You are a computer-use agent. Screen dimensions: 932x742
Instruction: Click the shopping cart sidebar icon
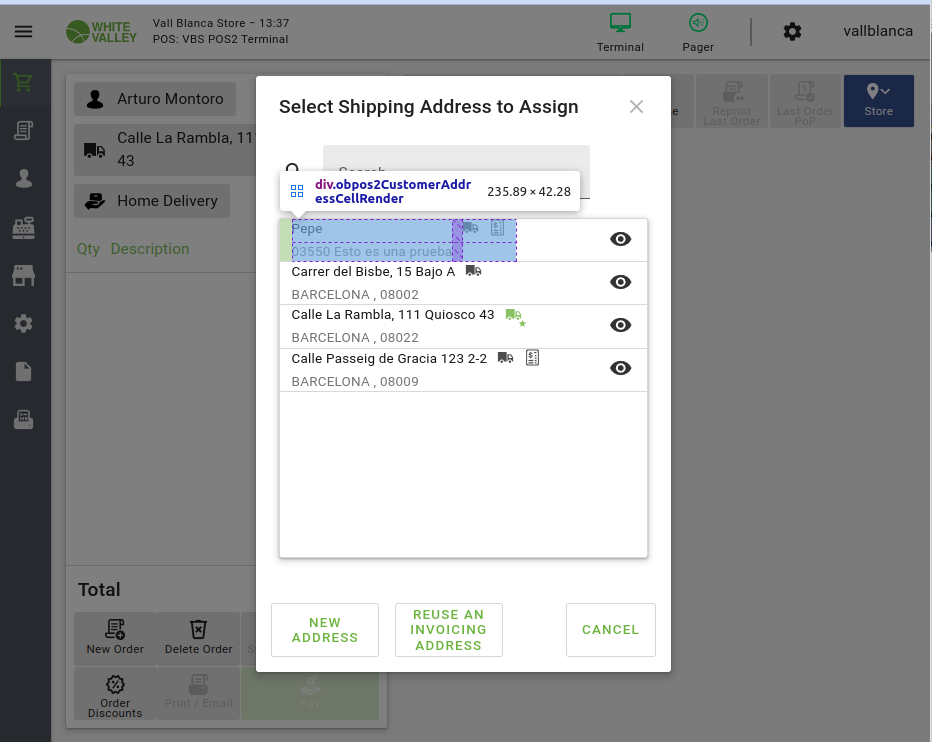pos(23,84)
